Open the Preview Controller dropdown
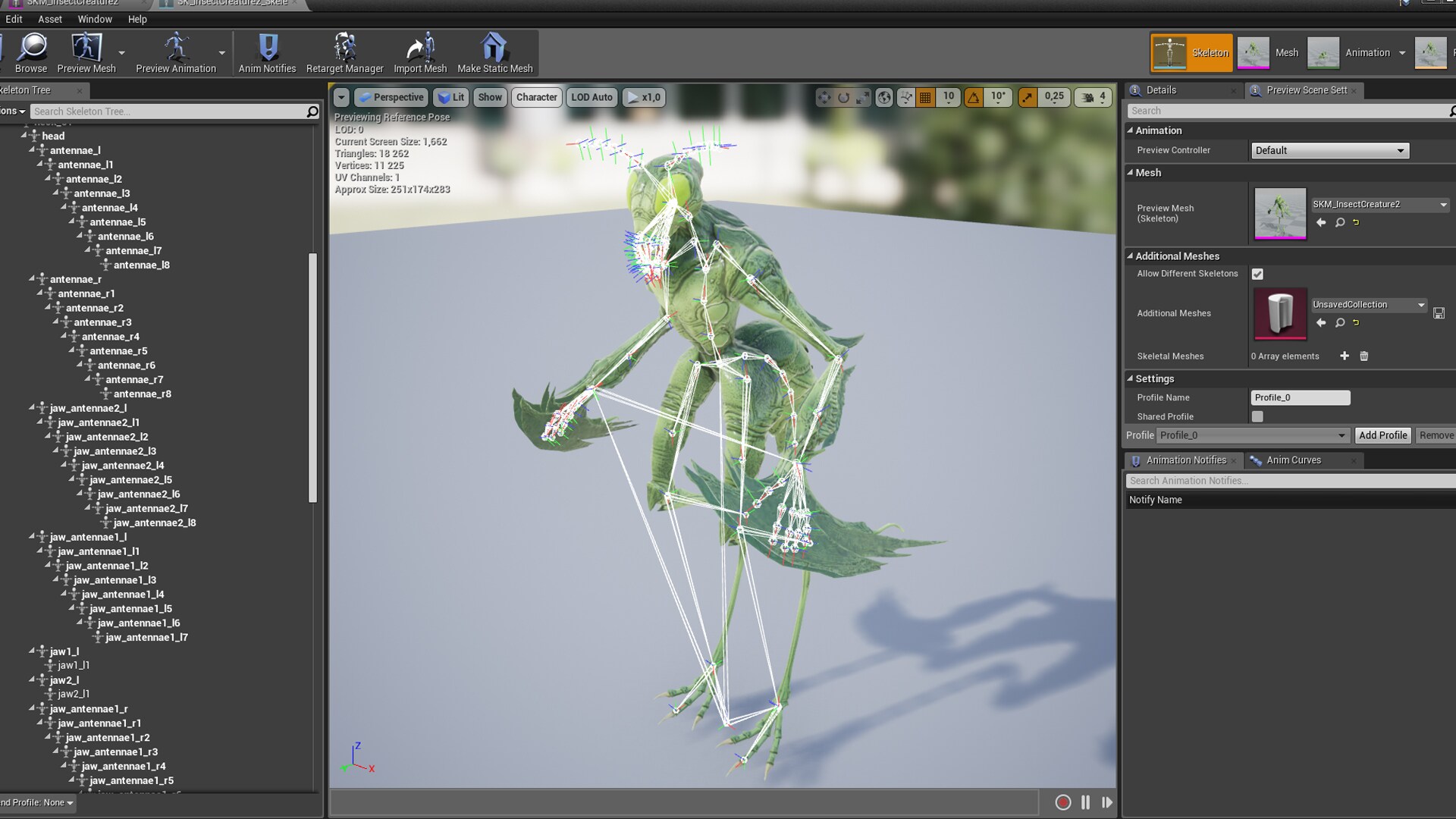Viewport: 1456px width, 819px height. 1329,151
